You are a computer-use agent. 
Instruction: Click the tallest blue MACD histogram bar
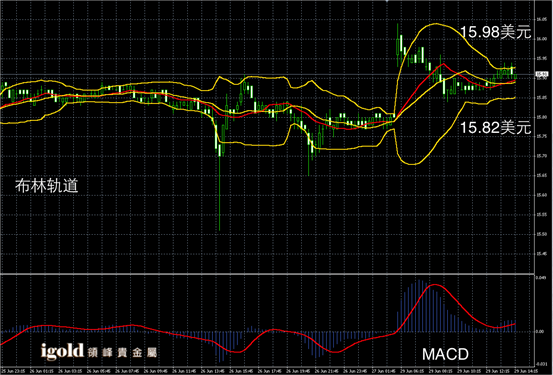click(x=420, y=306)
